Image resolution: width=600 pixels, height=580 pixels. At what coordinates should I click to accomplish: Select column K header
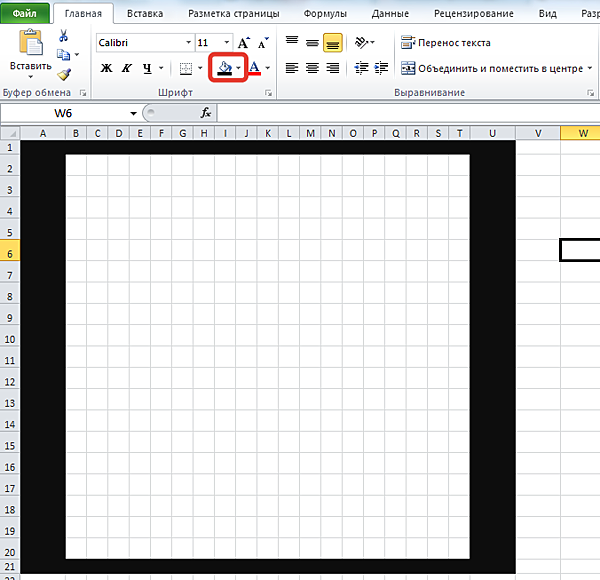click(268, 133)
